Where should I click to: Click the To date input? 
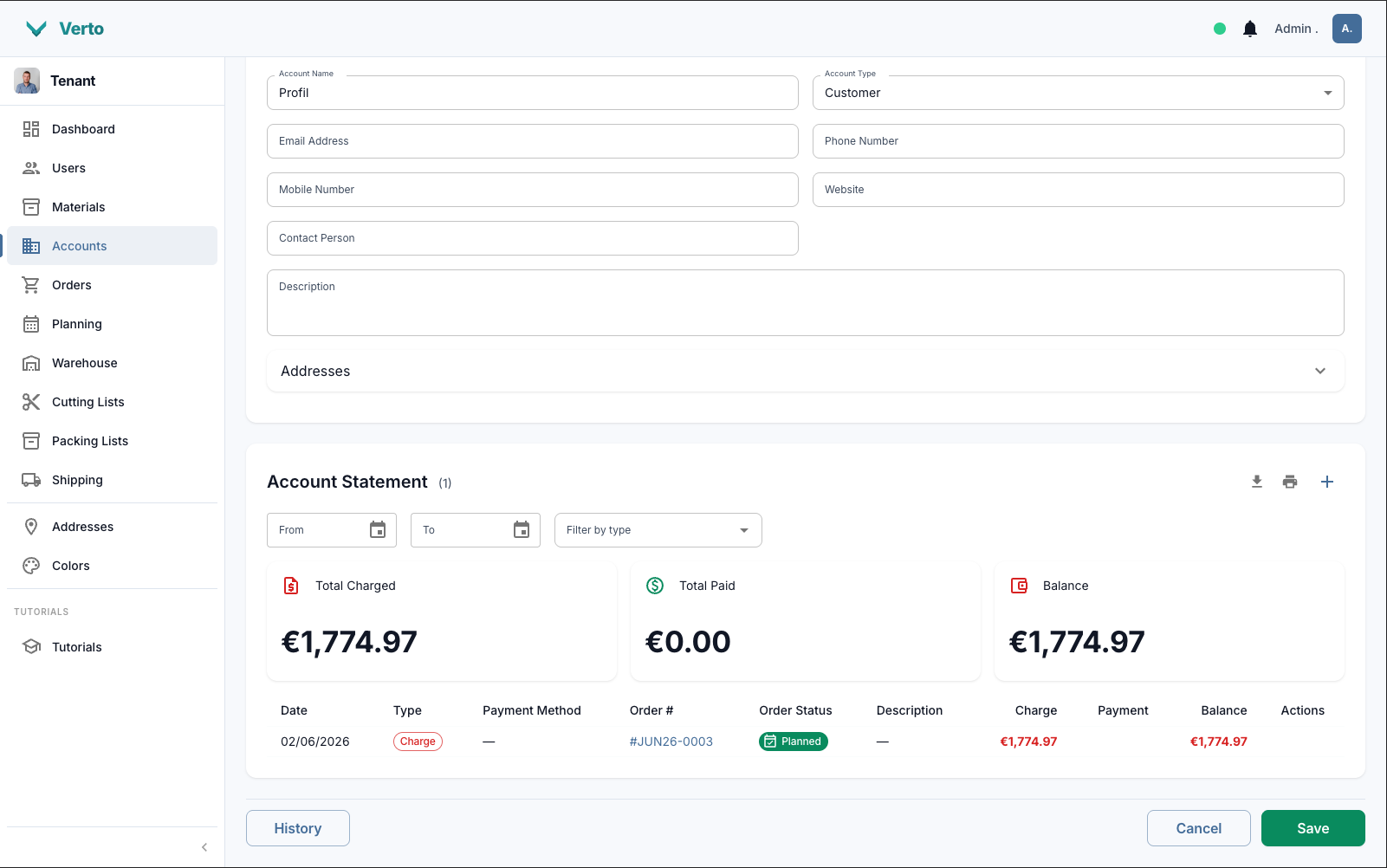[476, 530]
